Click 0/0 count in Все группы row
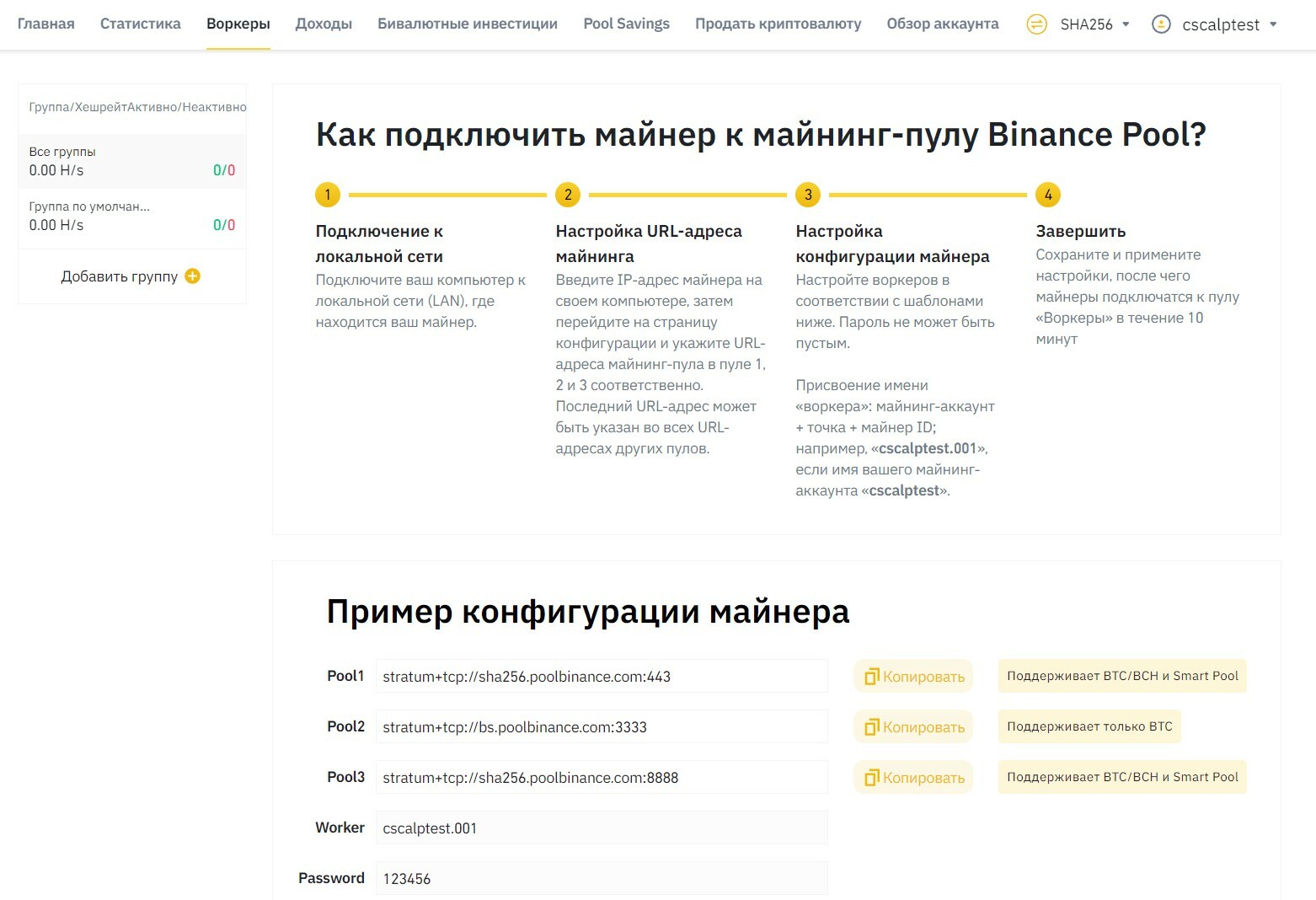 pyautogui.click(x=224, y=170)
